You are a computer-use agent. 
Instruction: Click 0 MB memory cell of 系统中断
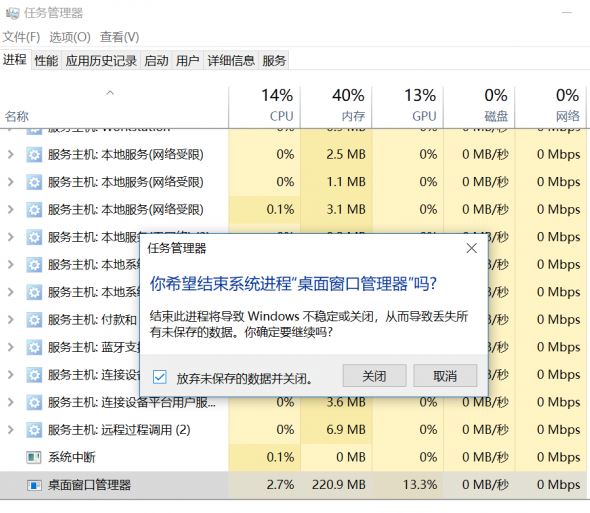pos(336,458)
